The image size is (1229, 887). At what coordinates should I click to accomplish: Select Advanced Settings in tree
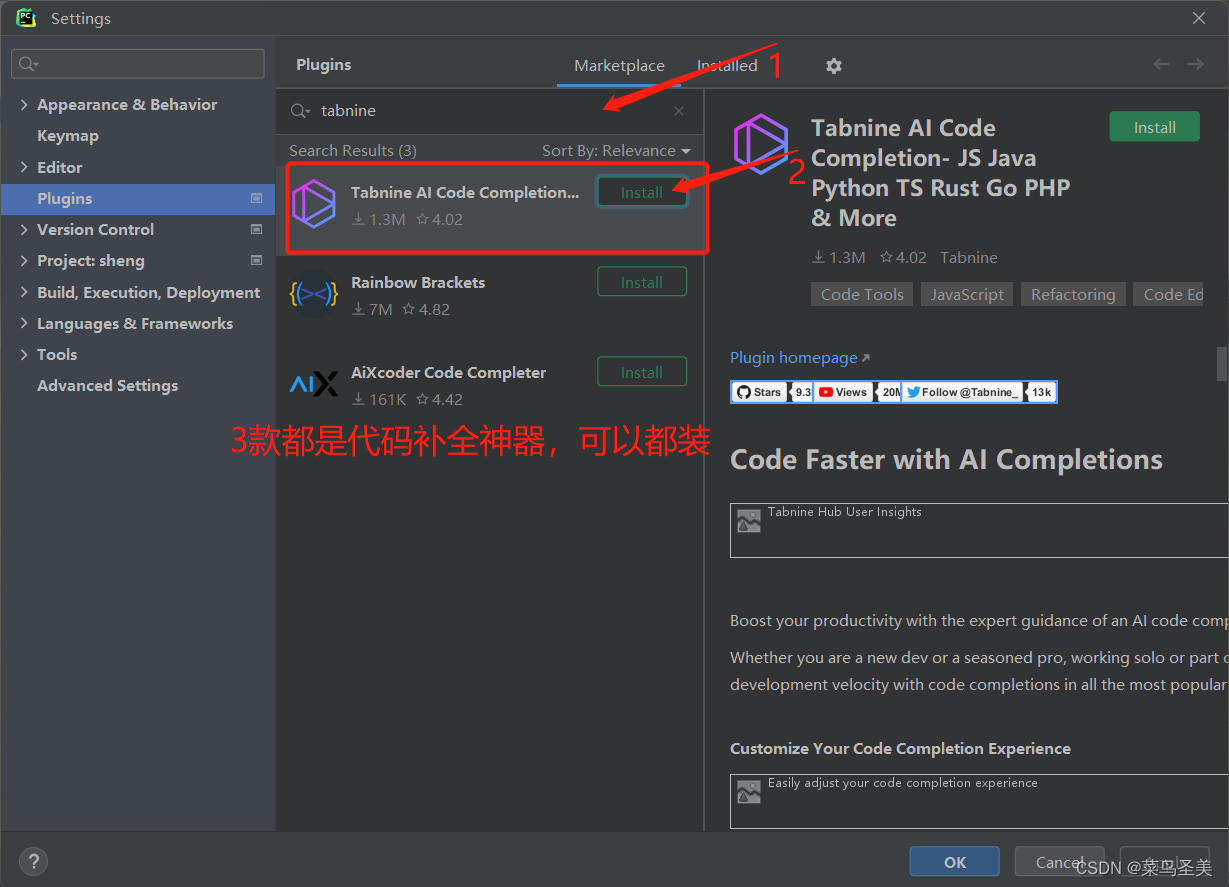[108, 385]
